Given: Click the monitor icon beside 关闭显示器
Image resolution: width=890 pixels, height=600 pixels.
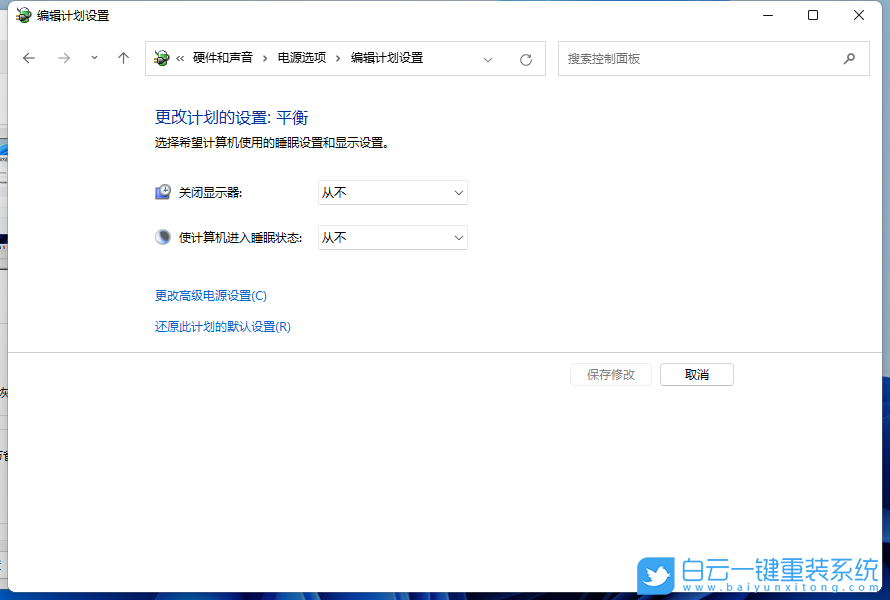Looking at the screenshot, I should 162,191.
